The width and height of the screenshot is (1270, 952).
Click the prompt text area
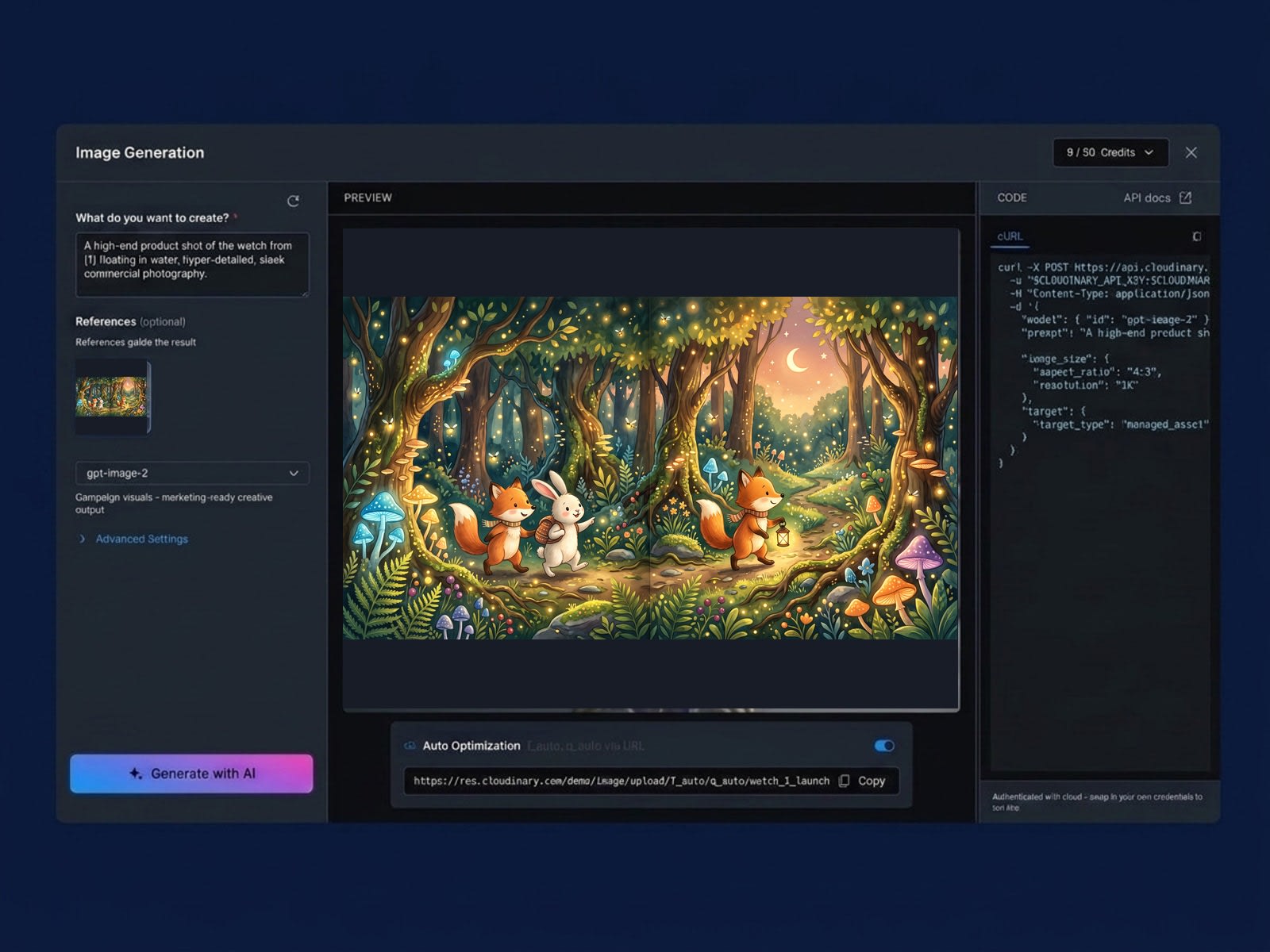(192, 265)
